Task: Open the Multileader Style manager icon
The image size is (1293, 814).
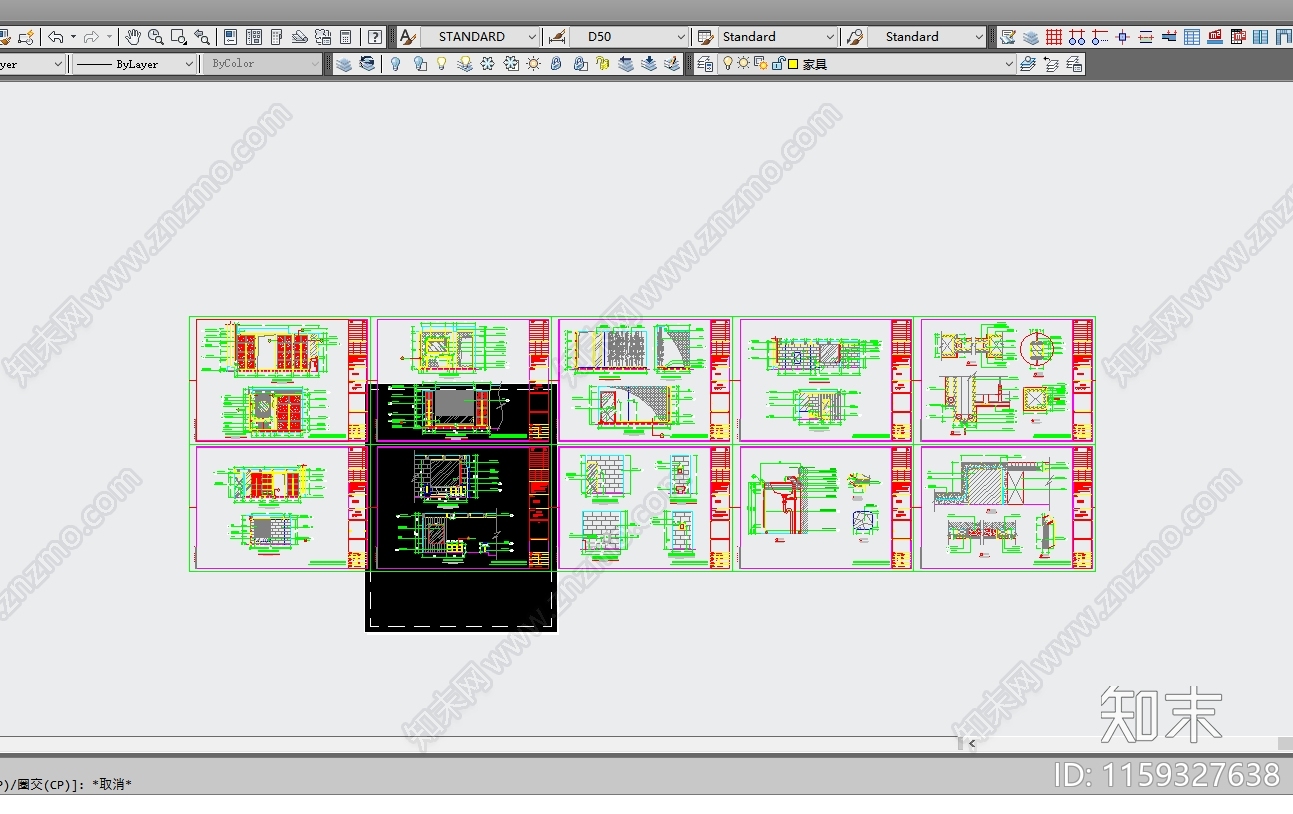Action: click(854, 37)
